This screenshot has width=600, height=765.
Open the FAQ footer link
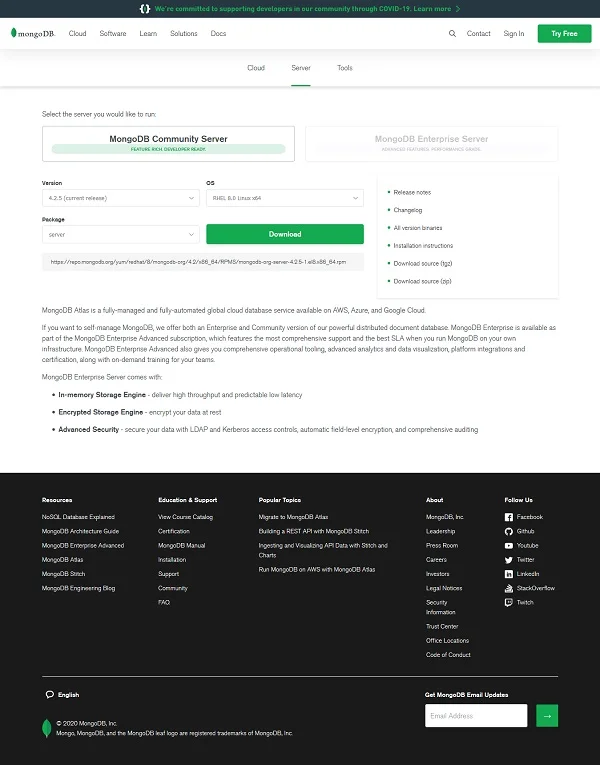point(164,603)
